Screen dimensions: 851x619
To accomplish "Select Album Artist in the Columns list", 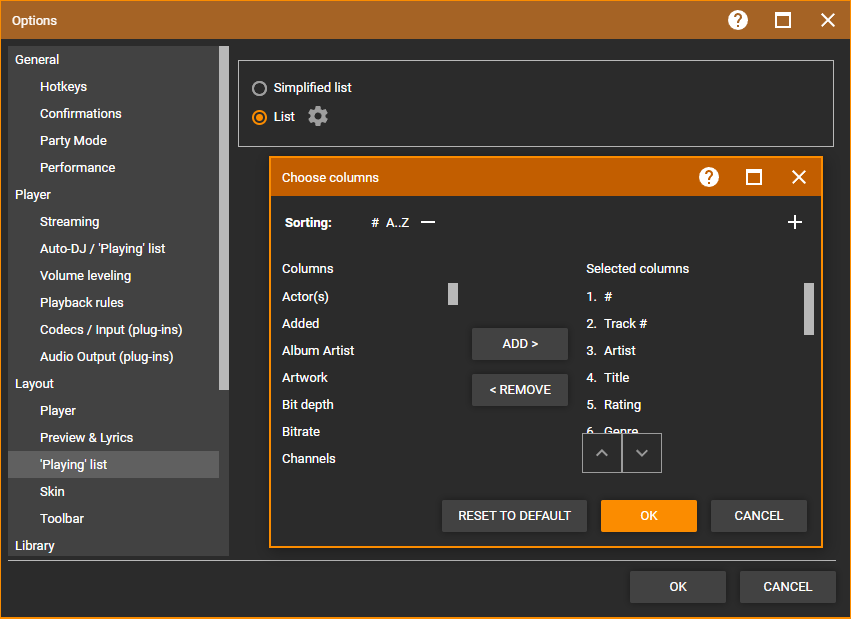I will pyautogui.click(x=319, y=350).
